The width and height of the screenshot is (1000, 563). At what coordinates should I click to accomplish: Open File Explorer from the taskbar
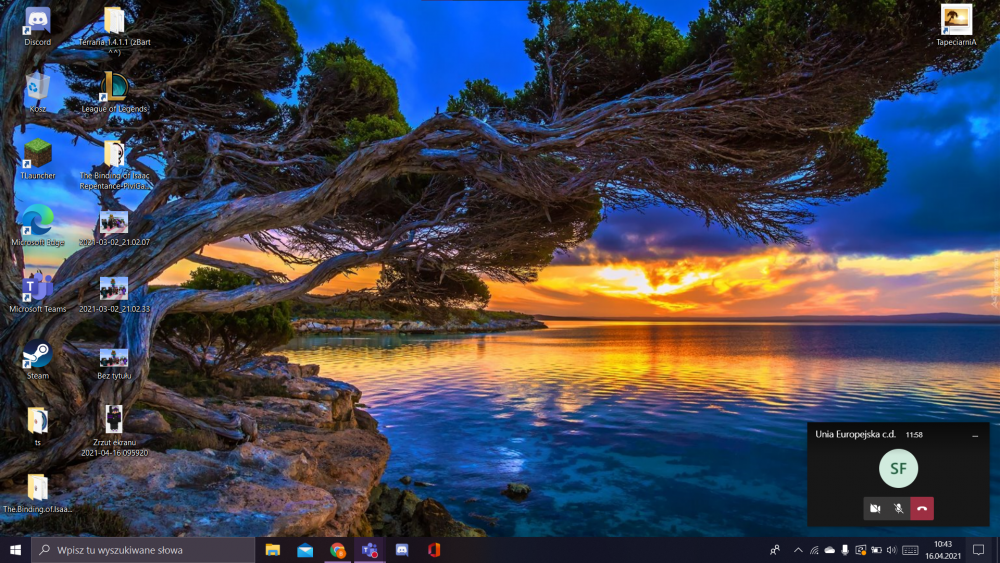272,550
